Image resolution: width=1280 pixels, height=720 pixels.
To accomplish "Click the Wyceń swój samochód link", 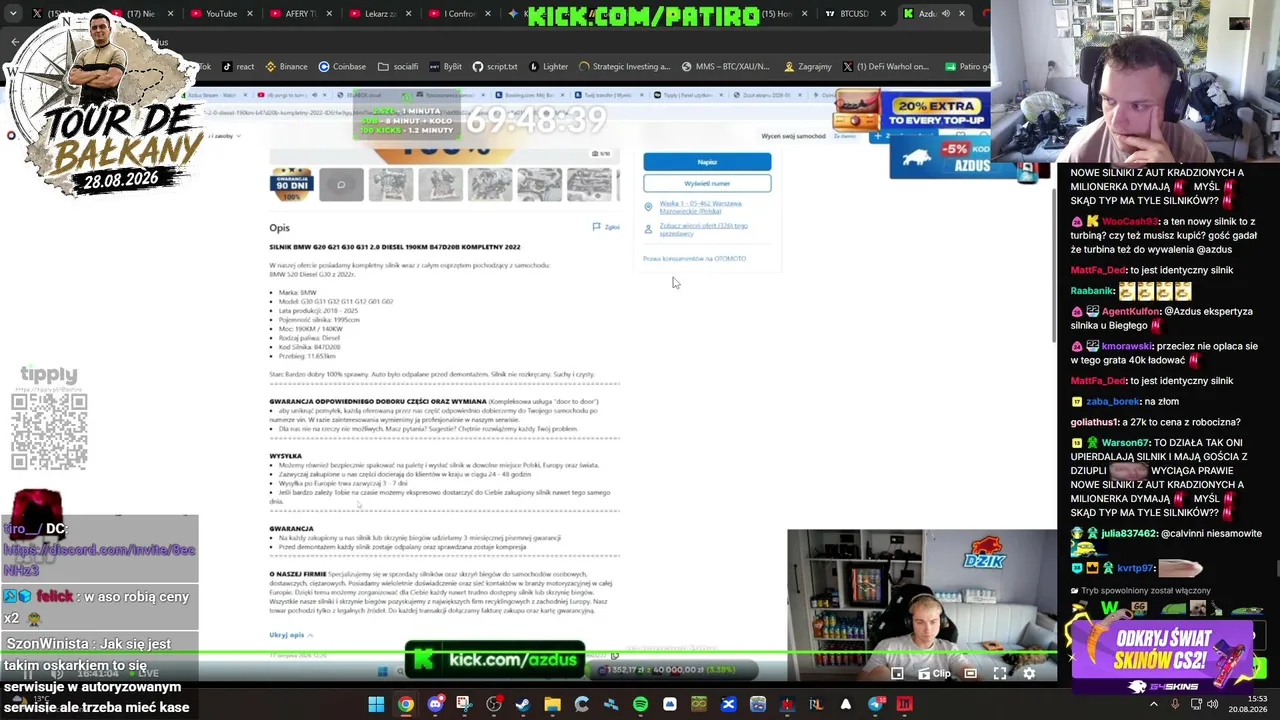I will point(793,136).
